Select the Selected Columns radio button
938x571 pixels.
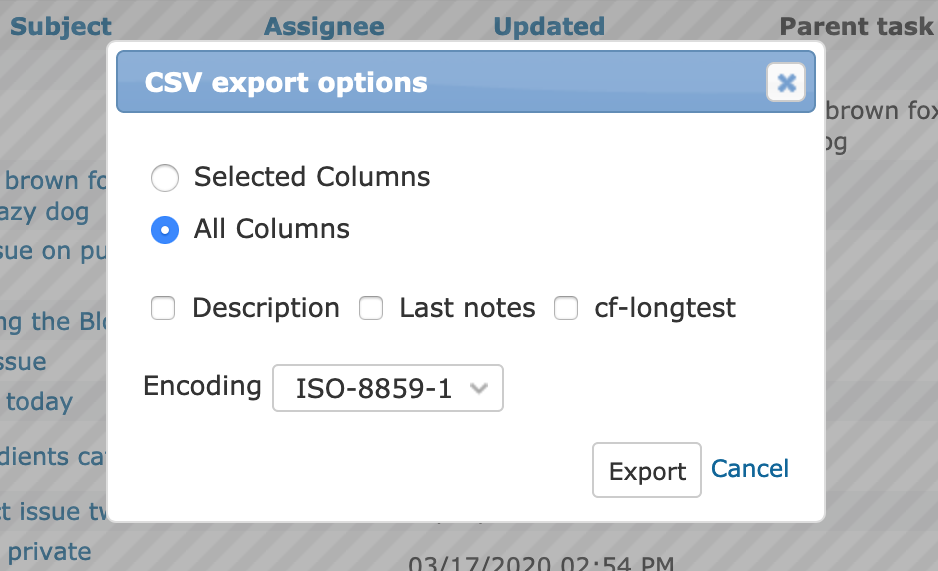[x=165, y=178]
